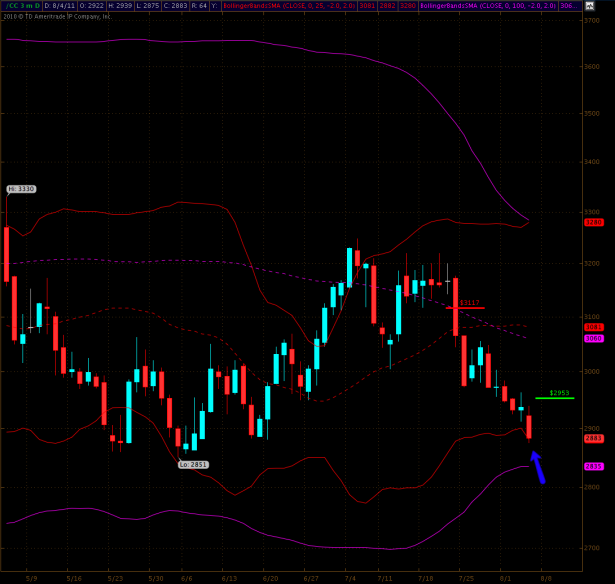Select the magenta BollingerBandsSMA study label
615x584 pixels.
point(474,5)
